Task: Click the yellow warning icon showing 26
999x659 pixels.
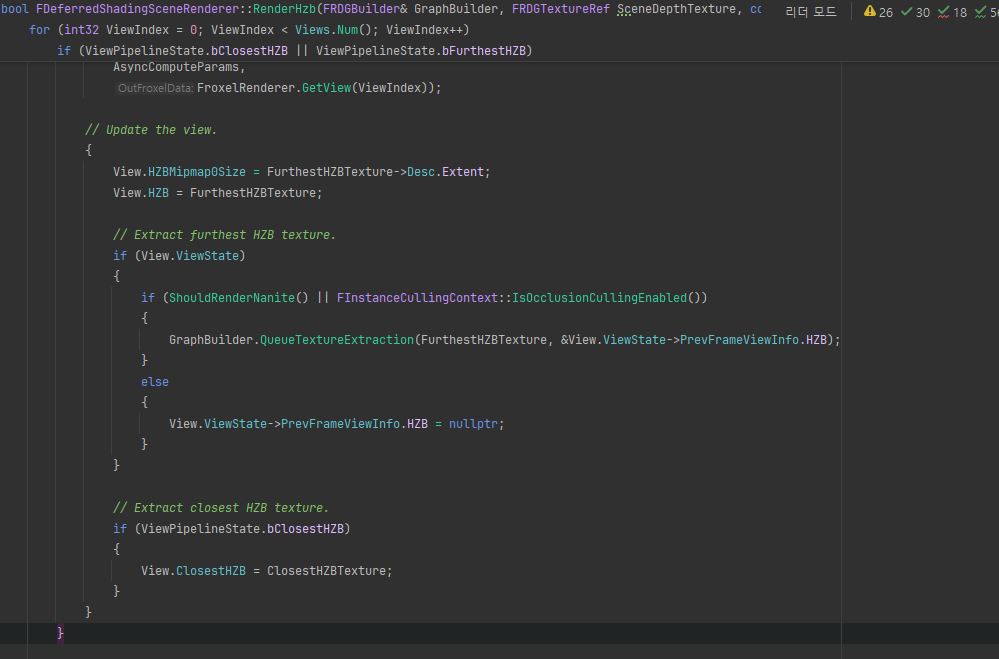Action: coord(878,12)
